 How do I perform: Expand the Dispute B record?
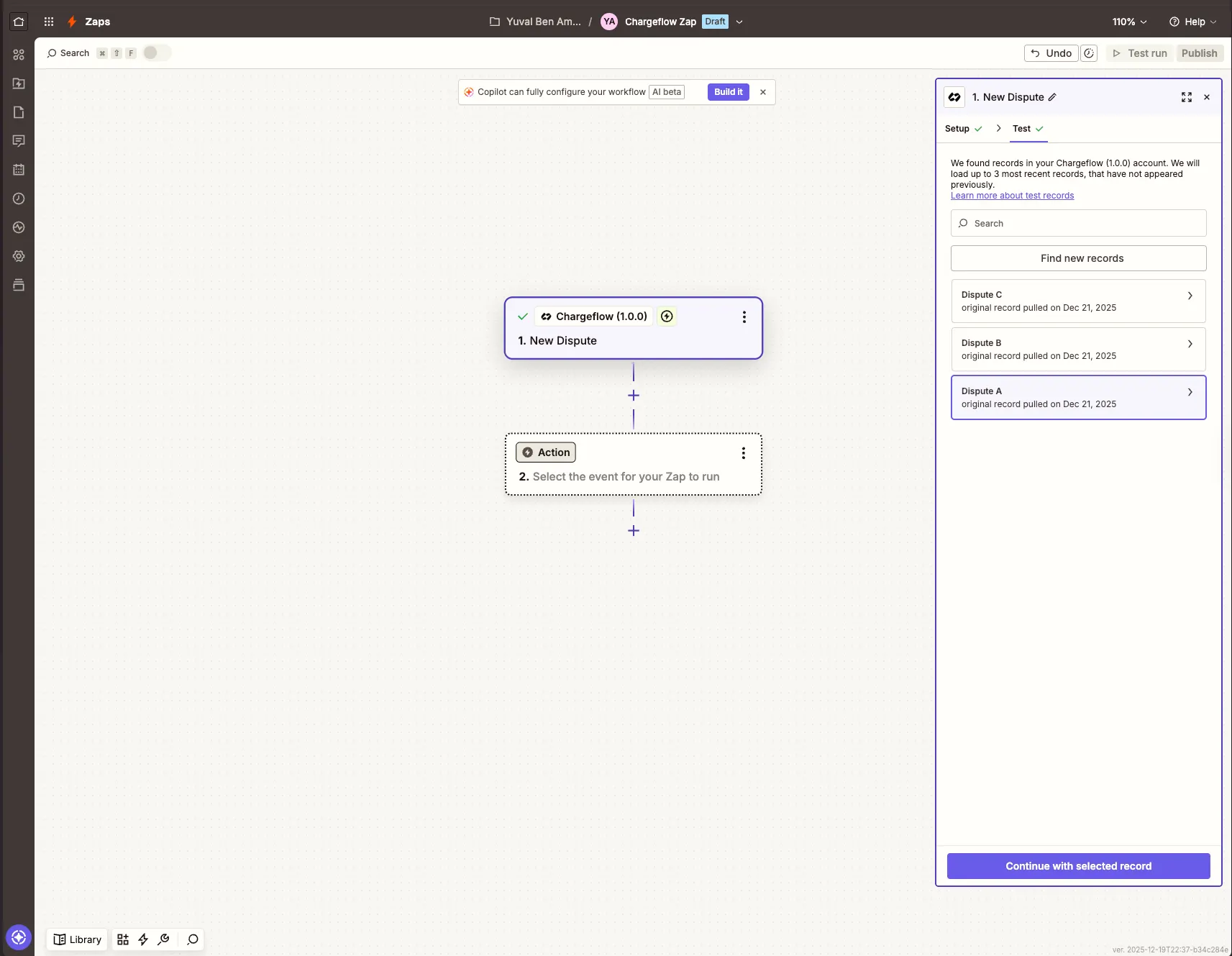click(x=1079, y=349)
